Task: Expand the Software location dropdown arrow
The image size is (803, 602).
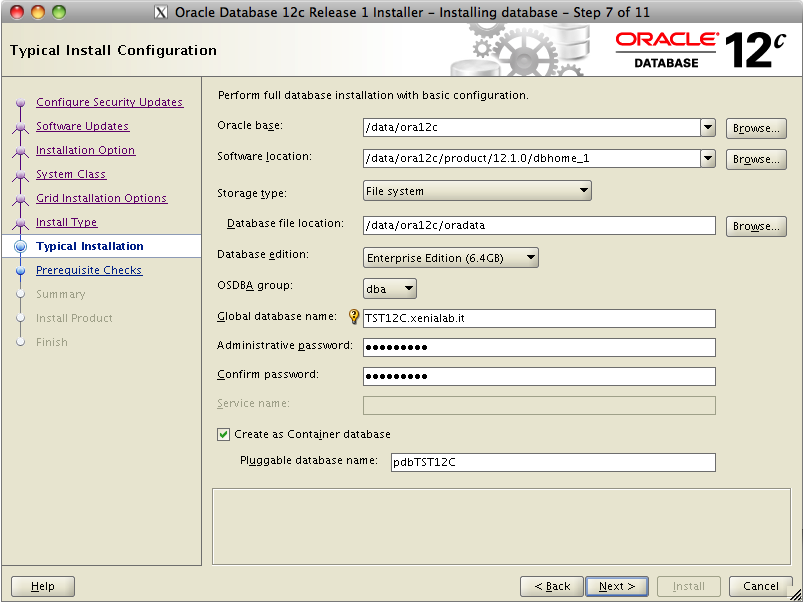Action: pyautogui.click(x=708, y=159)
